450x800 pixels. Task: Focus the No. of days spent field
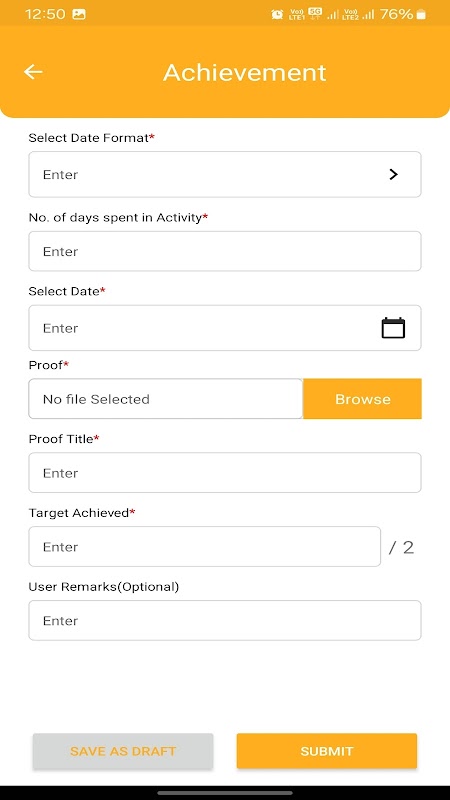click(225, 251)
